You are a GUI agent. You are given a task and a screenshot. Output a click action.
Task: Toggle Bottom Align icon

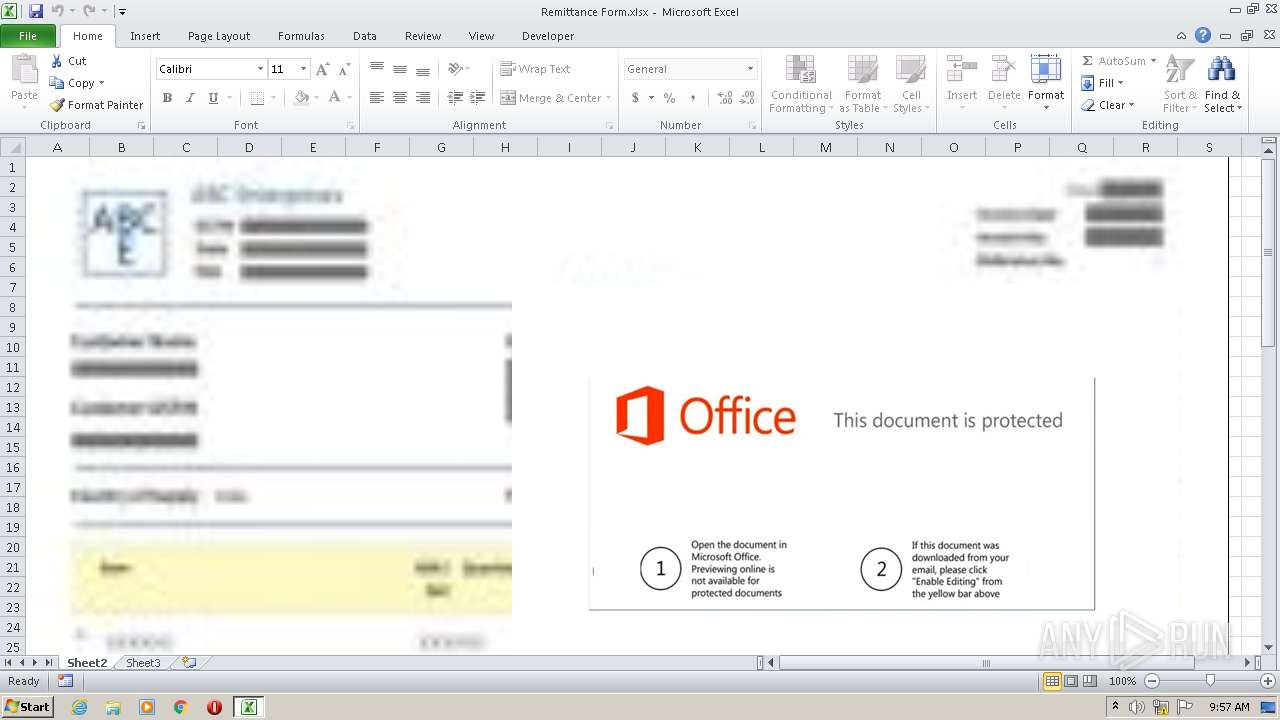coord(423,69)
